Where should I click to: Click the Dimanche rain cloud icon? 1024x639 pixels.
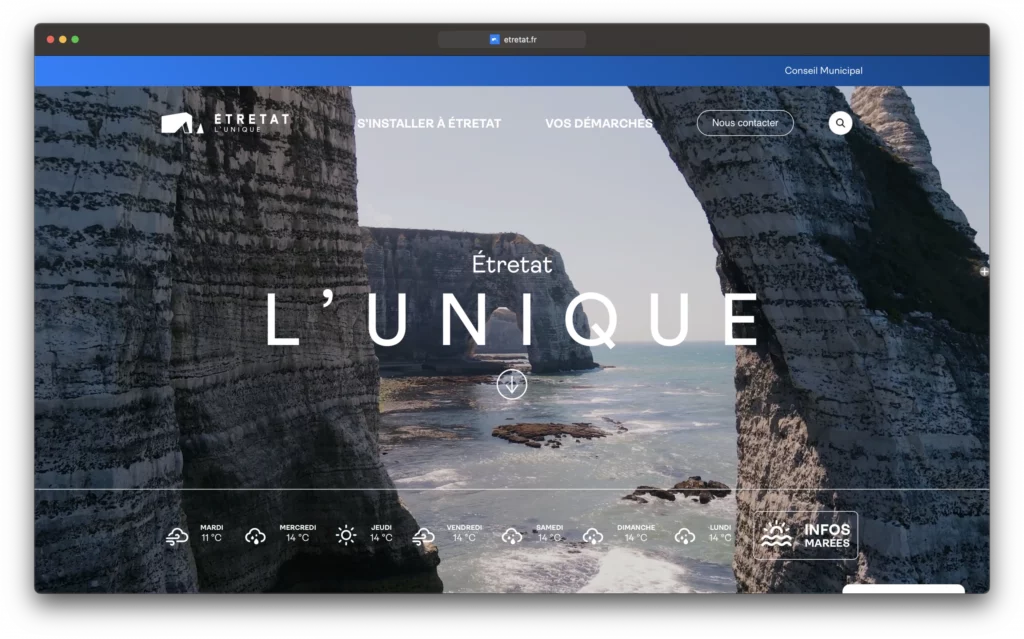tap(593, 536)
